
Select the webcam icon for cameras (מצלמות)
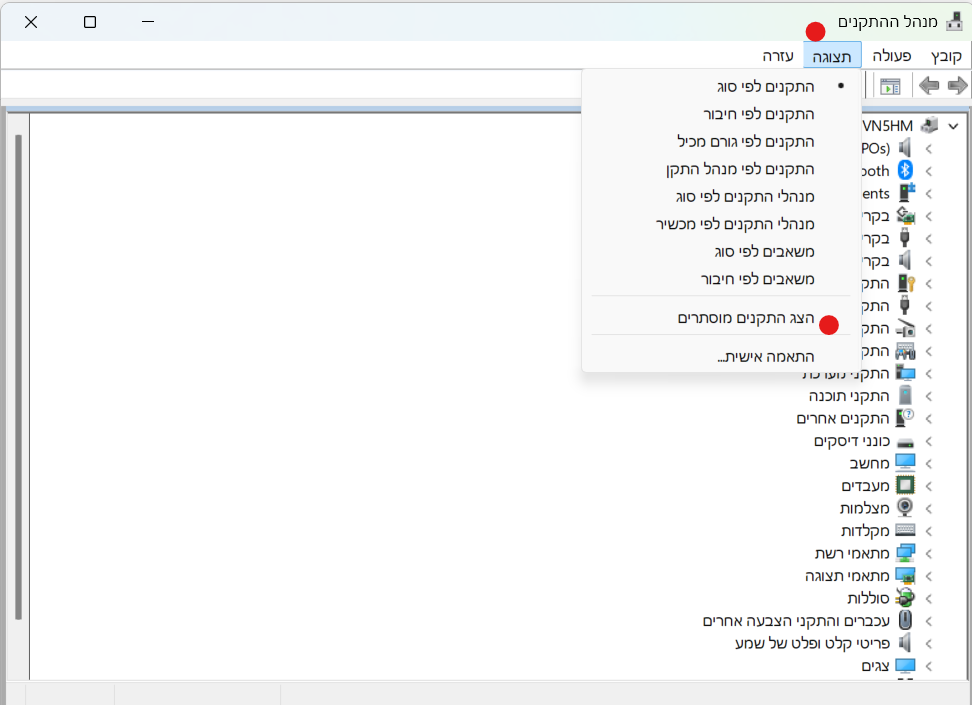tap(905, 508)
